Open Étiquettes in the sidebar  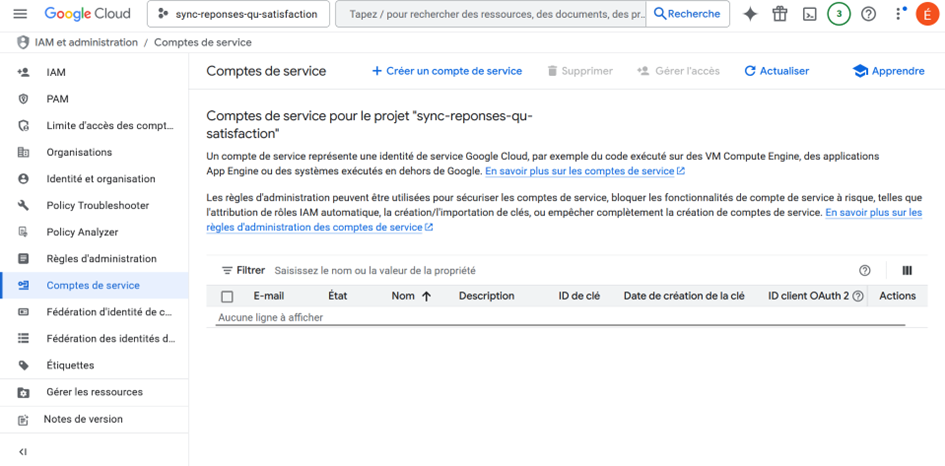94,365
